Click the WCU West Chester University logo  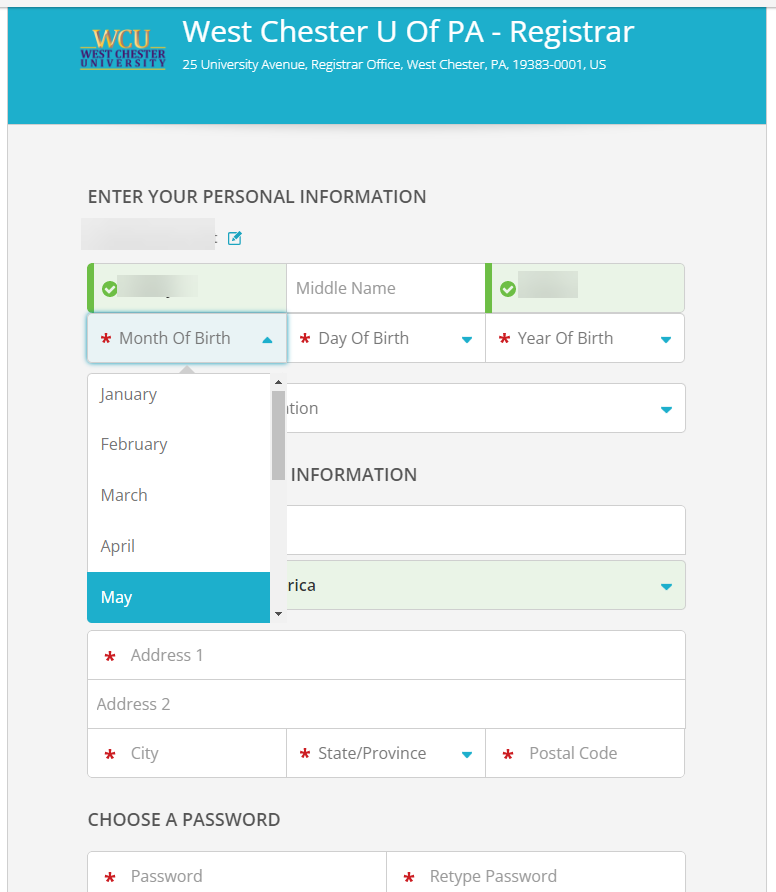coord(123,48)
